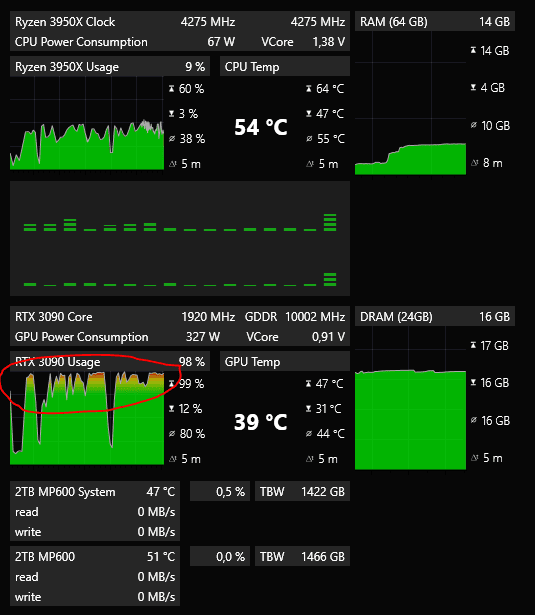Screen dimensions: 535x615
Task: Click the Ryzen 3950X Clock label
Action: click(x=65, y=22)
